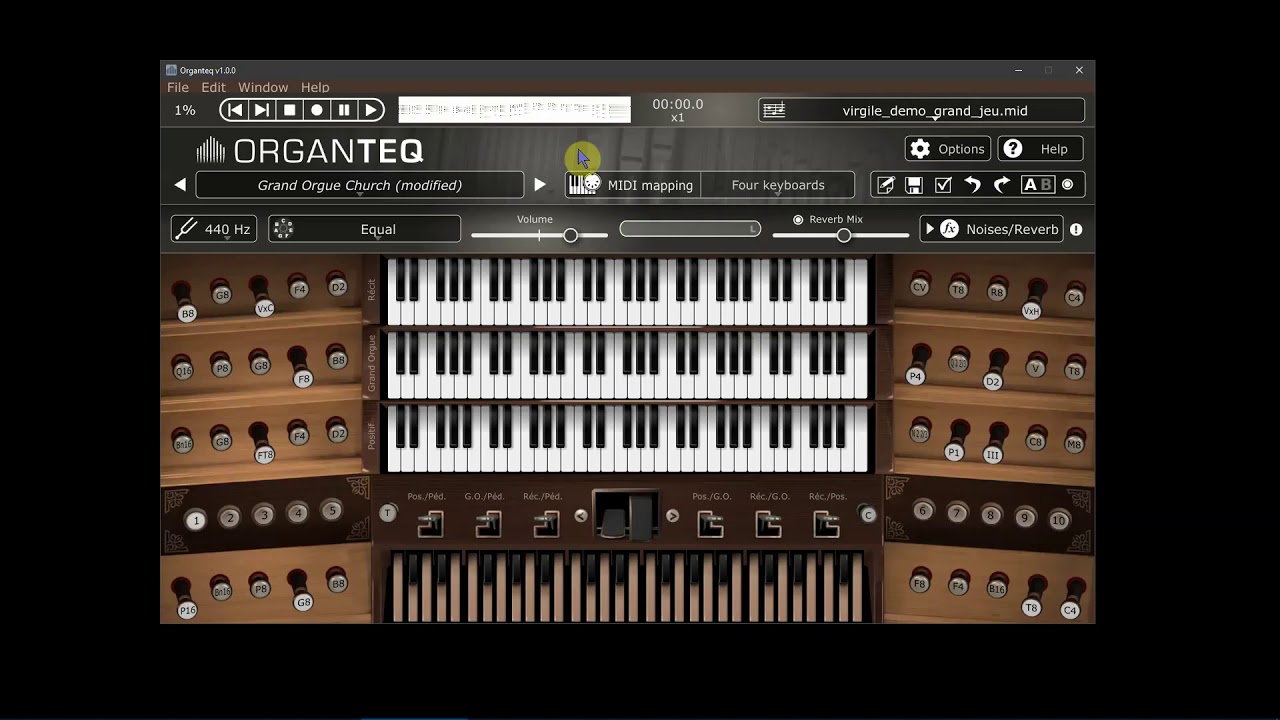1280x720 pixels.
Task: Click the Volume slider handle
Action: 570,235
